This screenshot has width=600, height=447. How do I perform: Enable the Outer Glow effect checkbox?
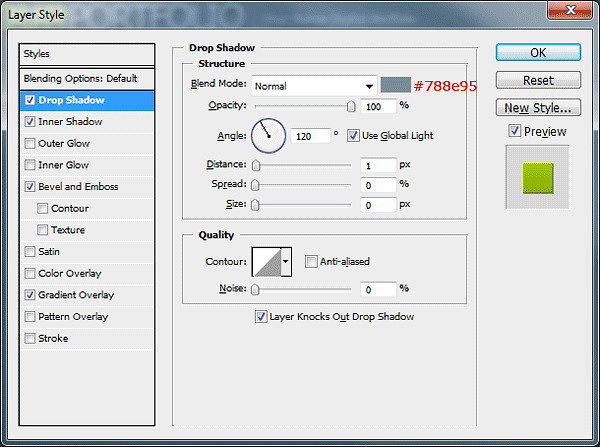pos(30,143)
